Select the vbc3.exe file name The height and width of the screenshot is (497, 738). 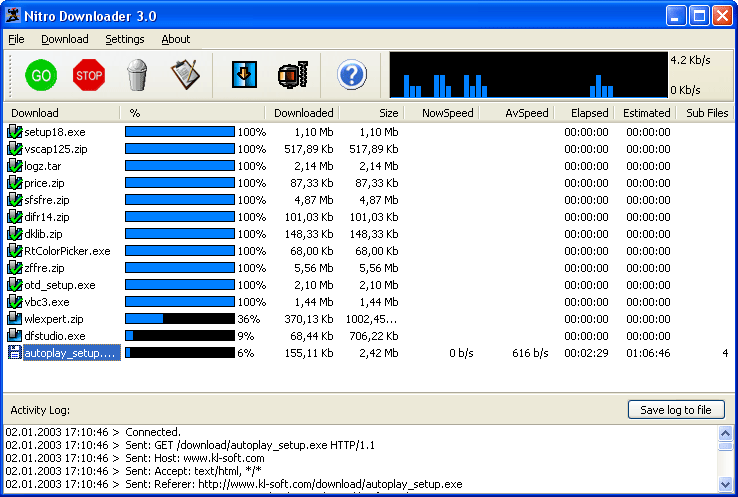[x=47, y=302]
